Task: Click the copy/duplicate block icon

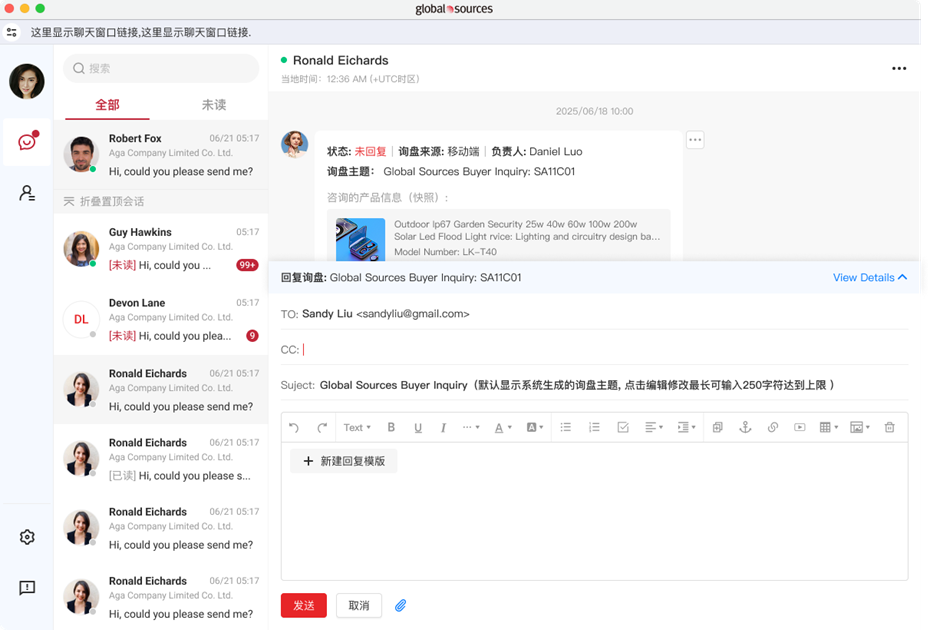Action: [x=718, y=427]
